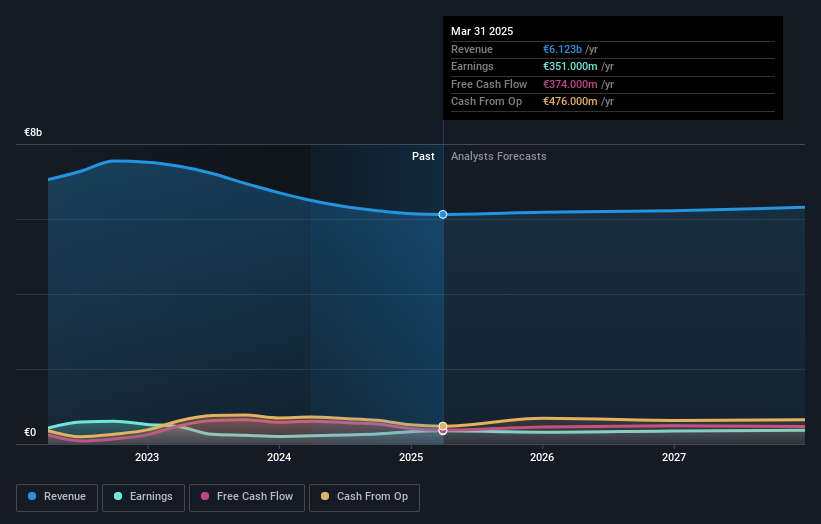Click the Mar 31 2025 tooltip date
Image resolution: width=821 pixels, height=524 pixels.
(x=482, y=31)
